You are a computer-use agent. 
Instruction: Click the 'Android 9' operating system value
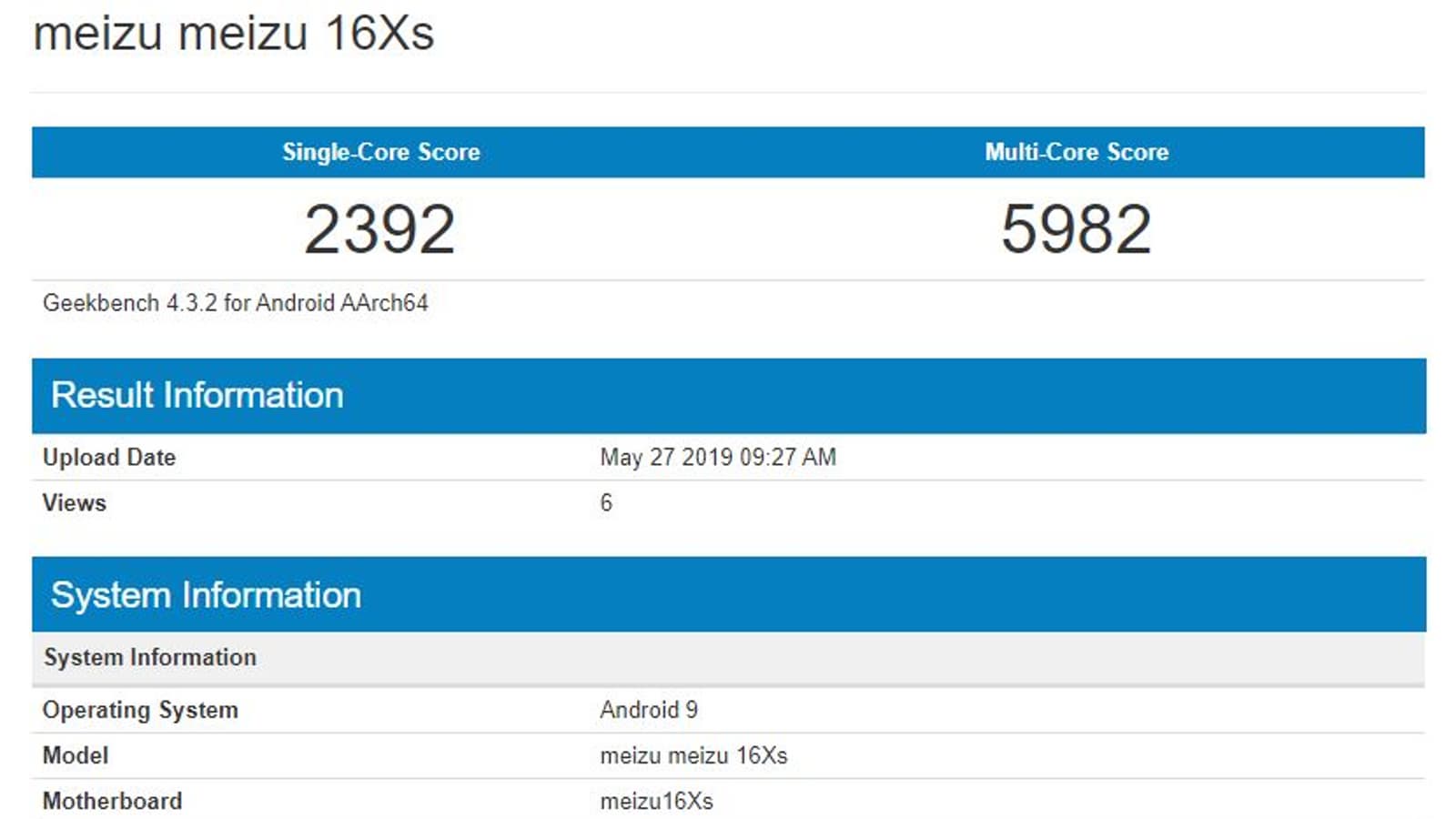(649, 710)
